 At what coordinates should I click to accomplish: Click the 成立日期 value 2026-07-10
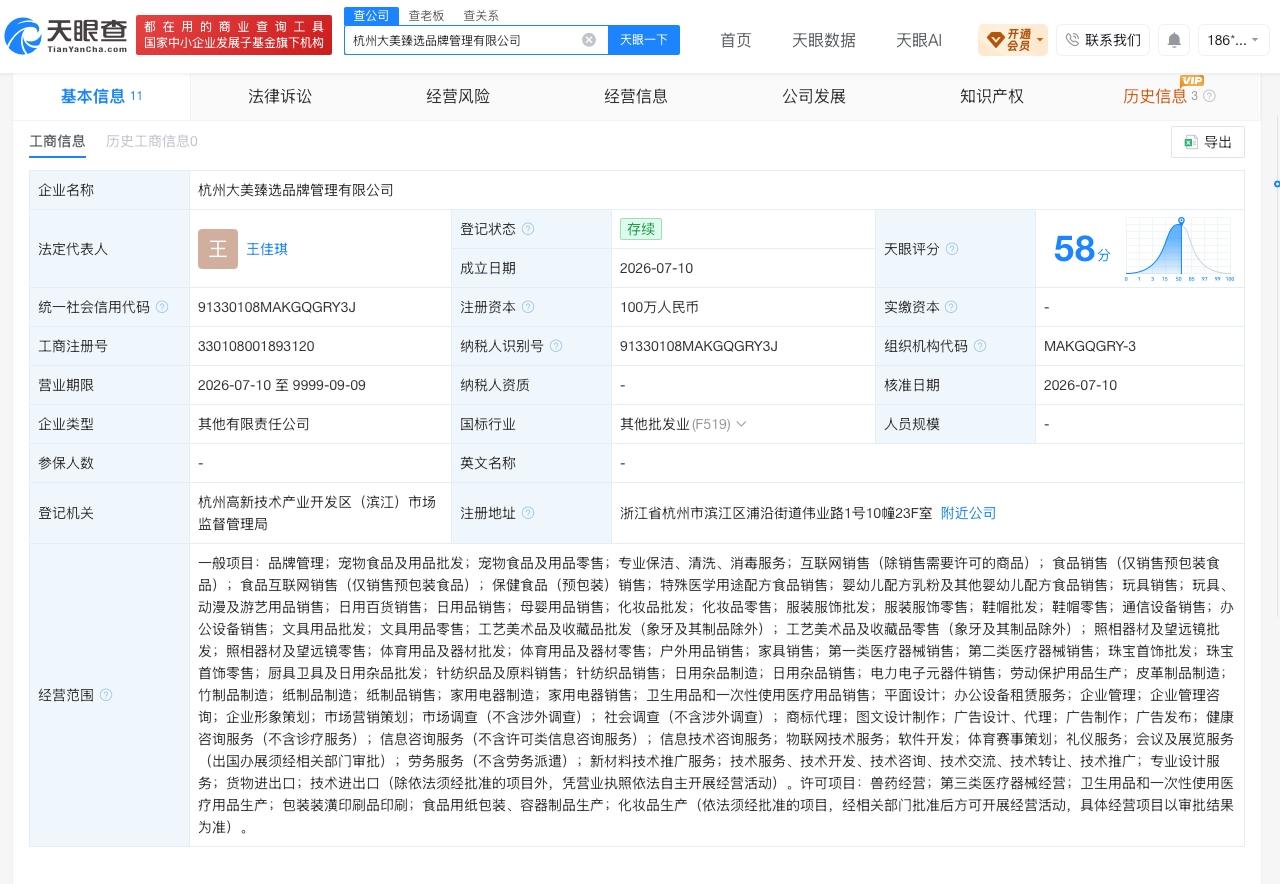tap(656, 268)
